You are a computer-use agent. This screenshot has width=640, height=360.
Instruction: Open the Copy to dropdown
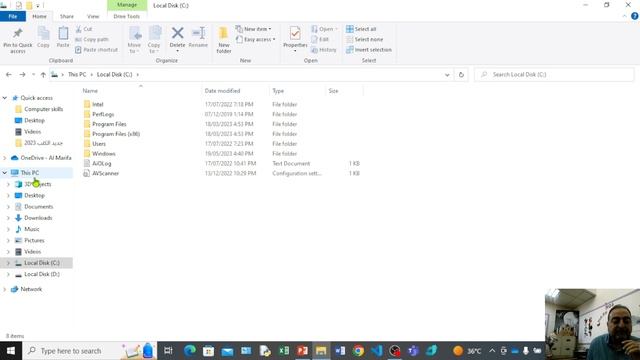click(x=154, y=40)
